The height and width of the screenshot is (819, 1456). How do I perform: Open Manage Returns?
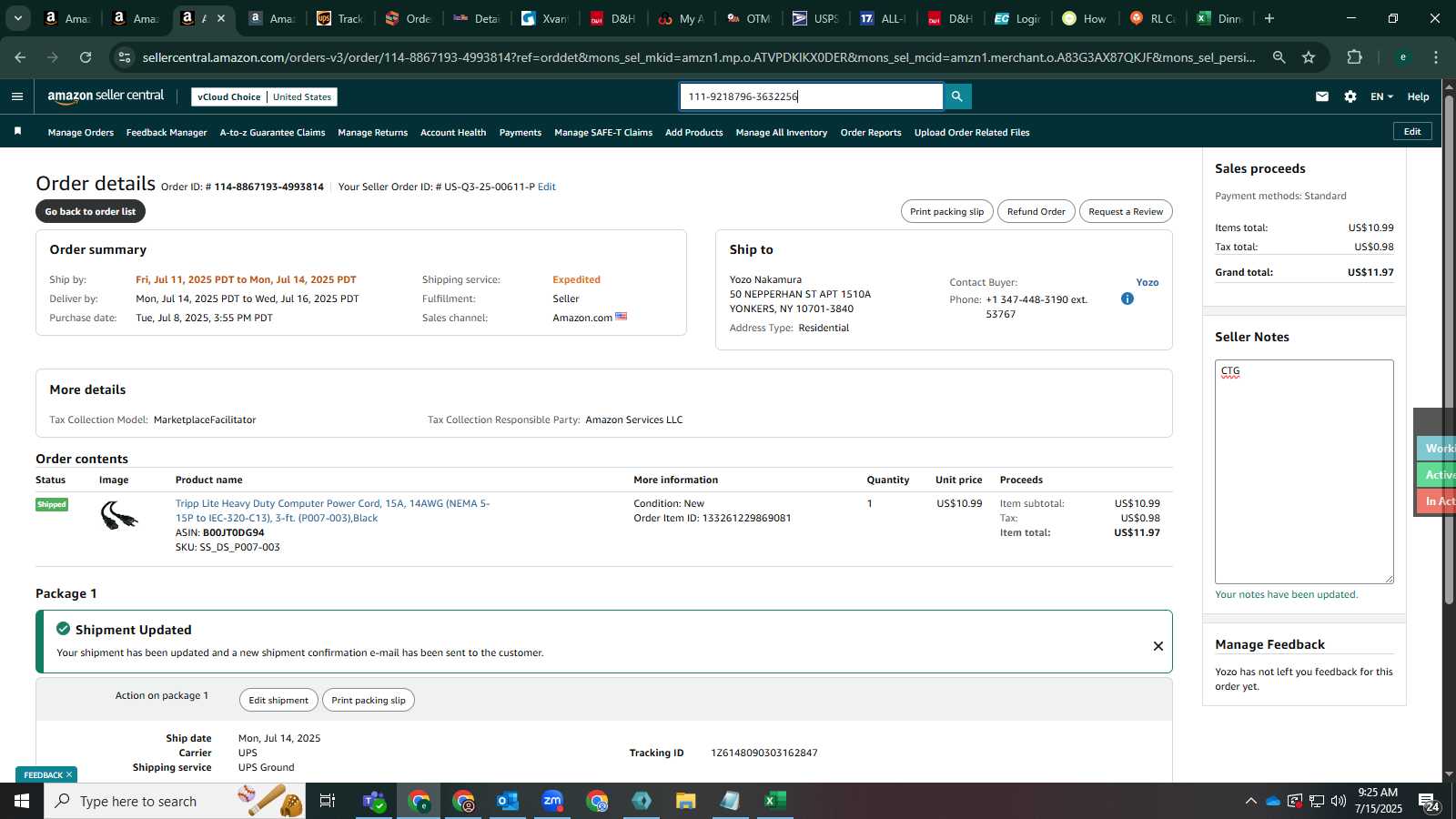pyautogui.click(x=373, y=132)
